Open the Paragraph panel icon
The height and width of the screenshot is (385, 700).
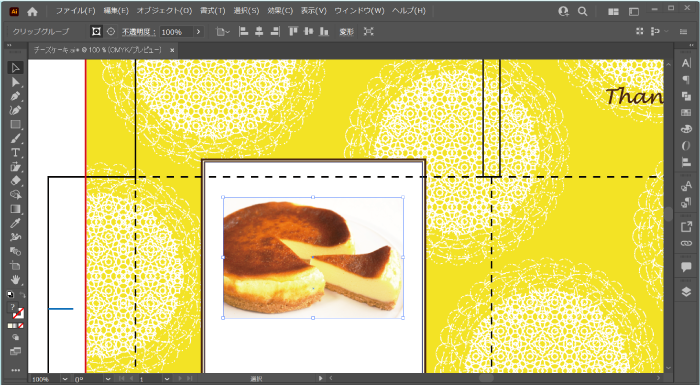tap(686, 80)
